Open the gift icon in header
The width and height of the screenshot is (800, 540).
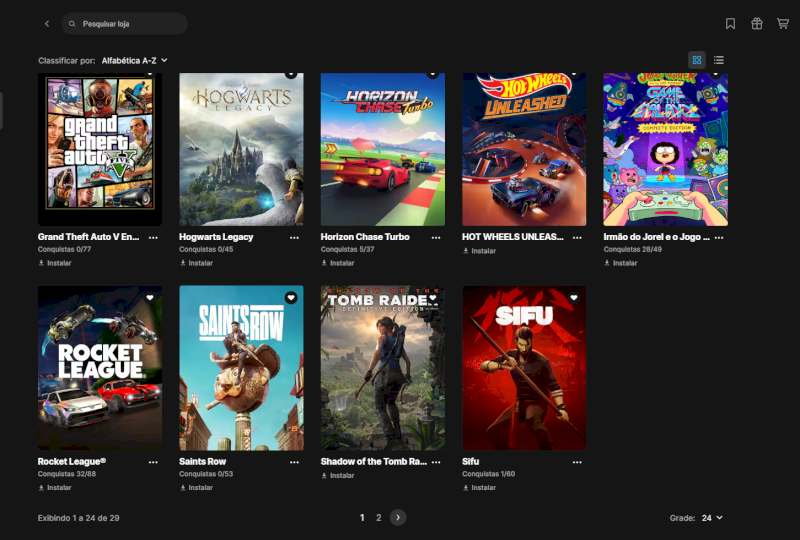click(757, 23)
